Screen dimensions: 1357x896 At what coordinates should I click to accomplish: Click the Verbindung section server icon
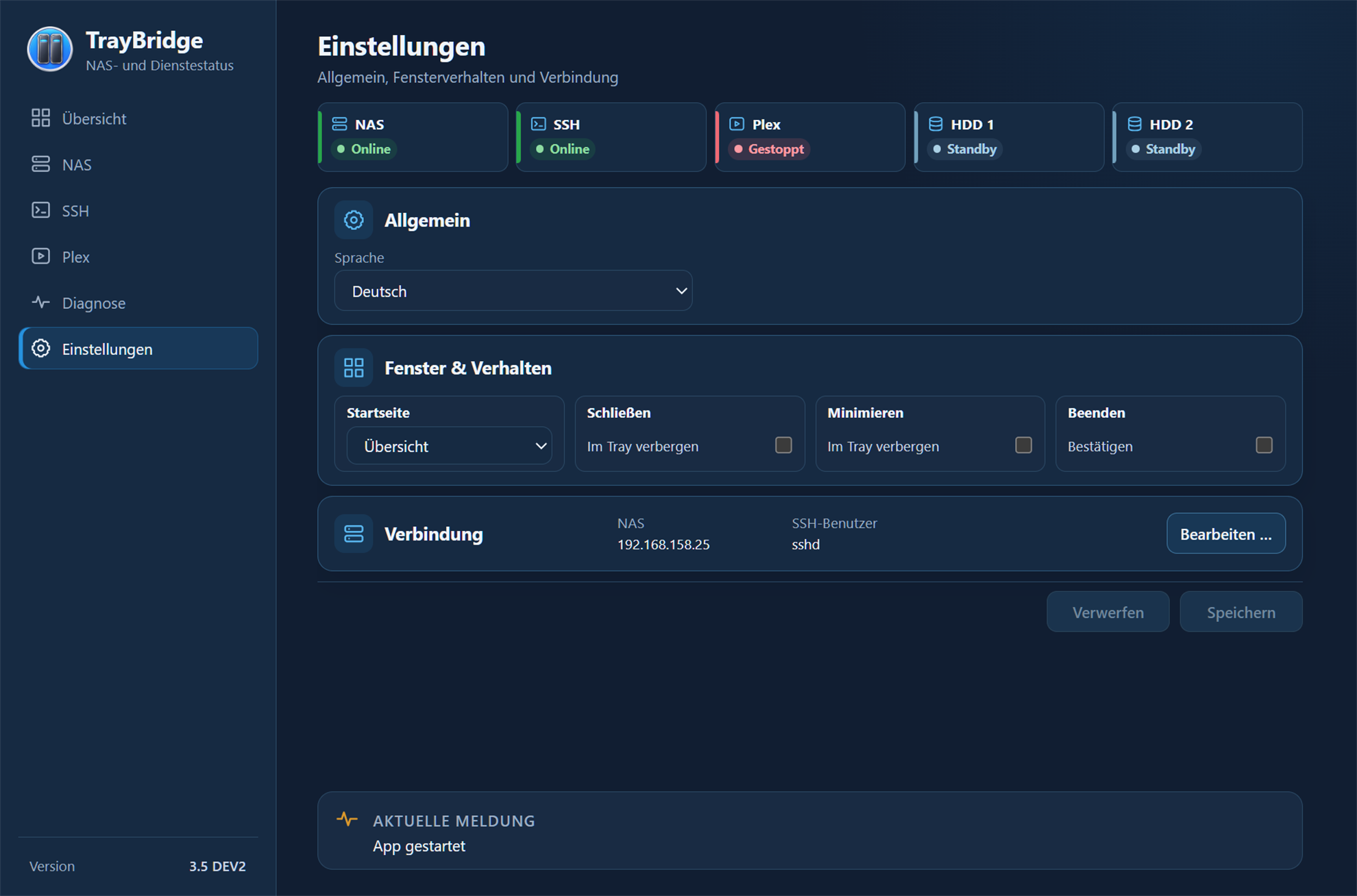(354, 534)
